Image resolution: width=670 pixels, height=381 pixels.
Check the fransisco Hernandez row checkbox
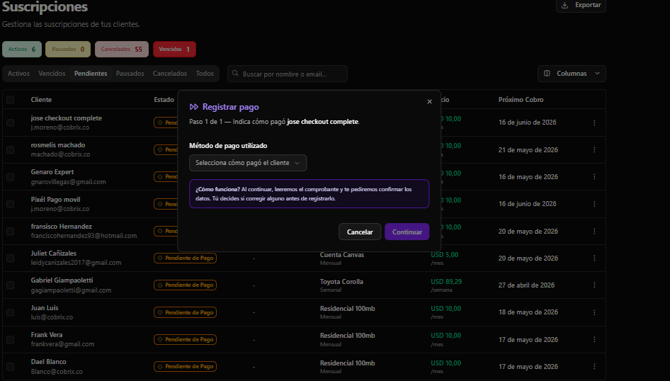[x=10, y=231]
